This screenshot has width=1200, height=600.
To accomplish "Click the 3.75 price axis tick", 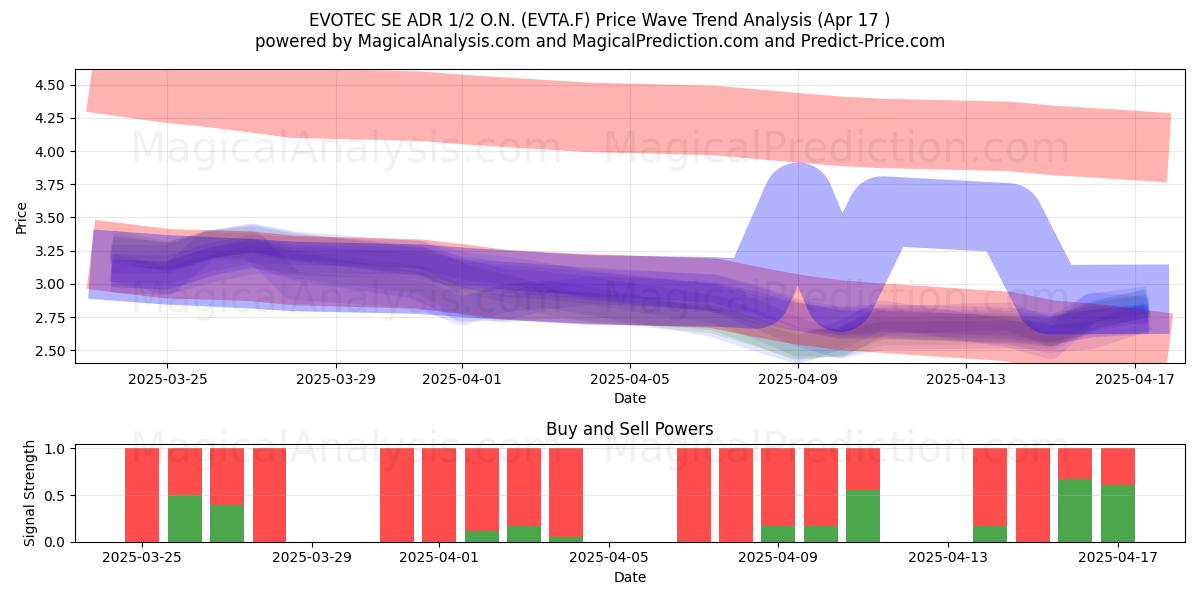I will [x=49, y=185].
